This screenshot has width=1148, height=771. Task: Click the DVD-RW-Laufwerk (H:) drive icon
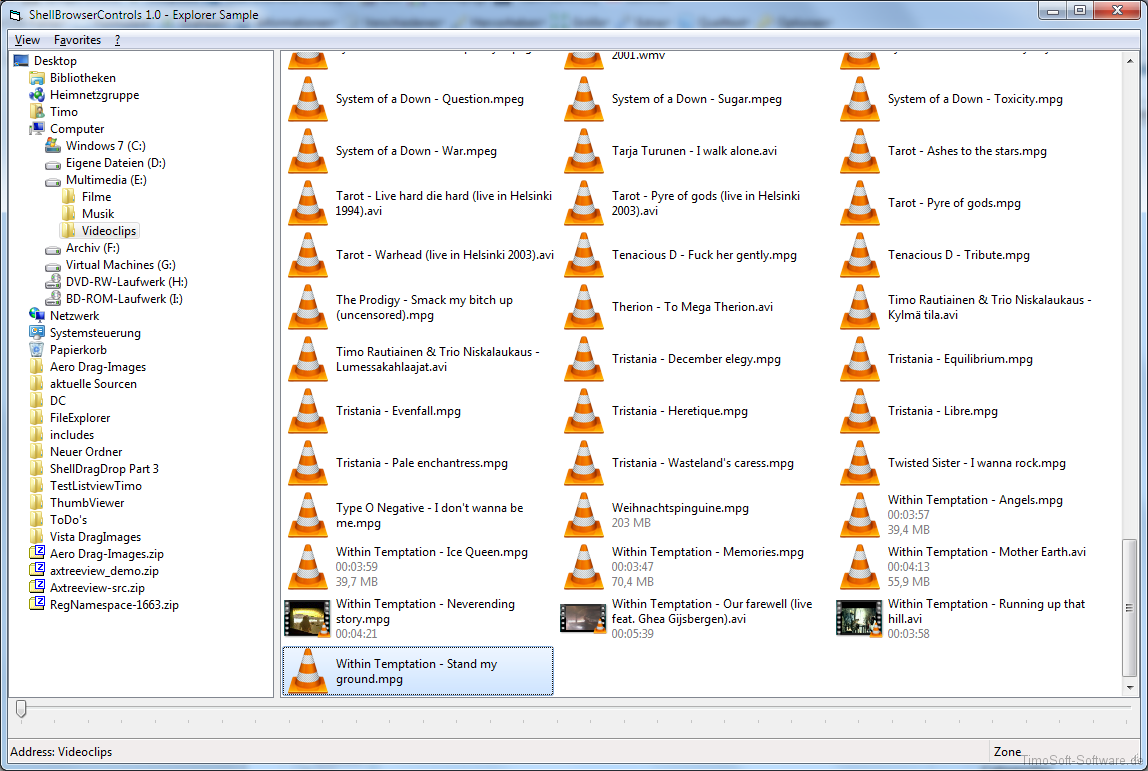tap(53, 282)
